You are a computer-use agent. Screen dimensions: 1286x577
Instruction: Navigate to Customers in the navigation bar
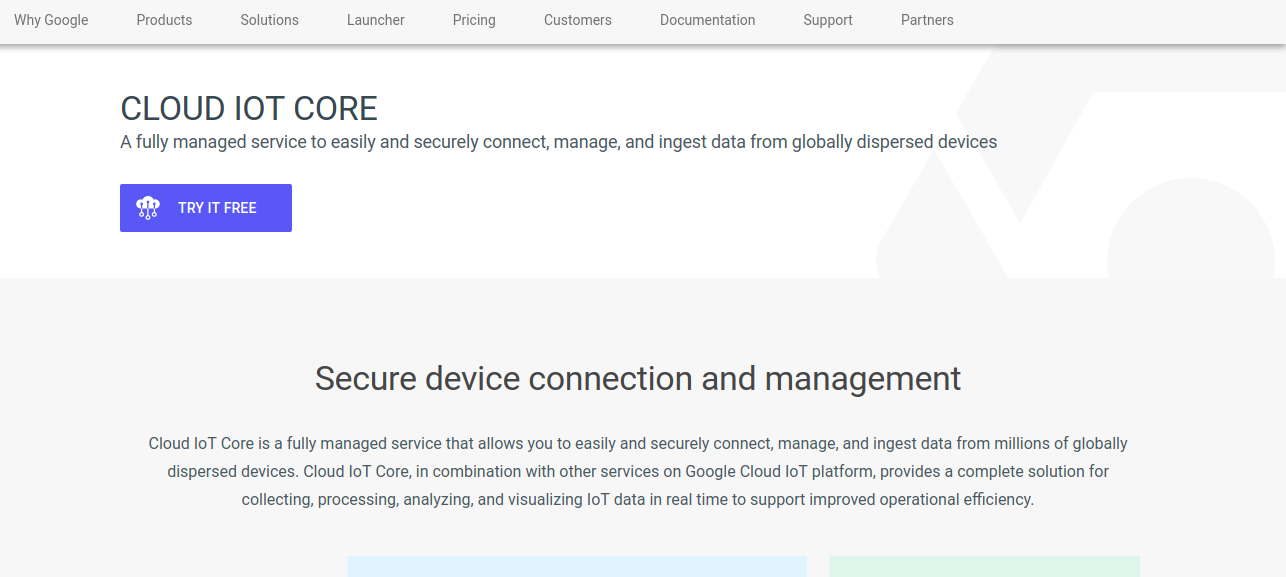click(x=578, y=20)
